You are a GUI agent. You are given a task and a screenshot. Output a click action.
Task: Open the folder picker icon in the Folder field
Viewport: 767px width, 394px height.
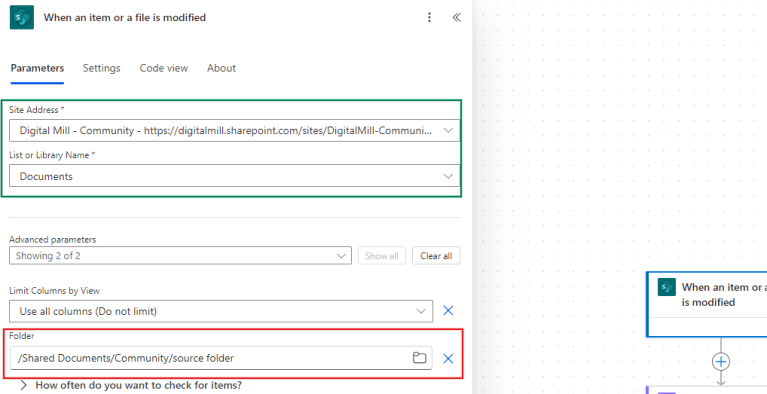click(419, 358)
